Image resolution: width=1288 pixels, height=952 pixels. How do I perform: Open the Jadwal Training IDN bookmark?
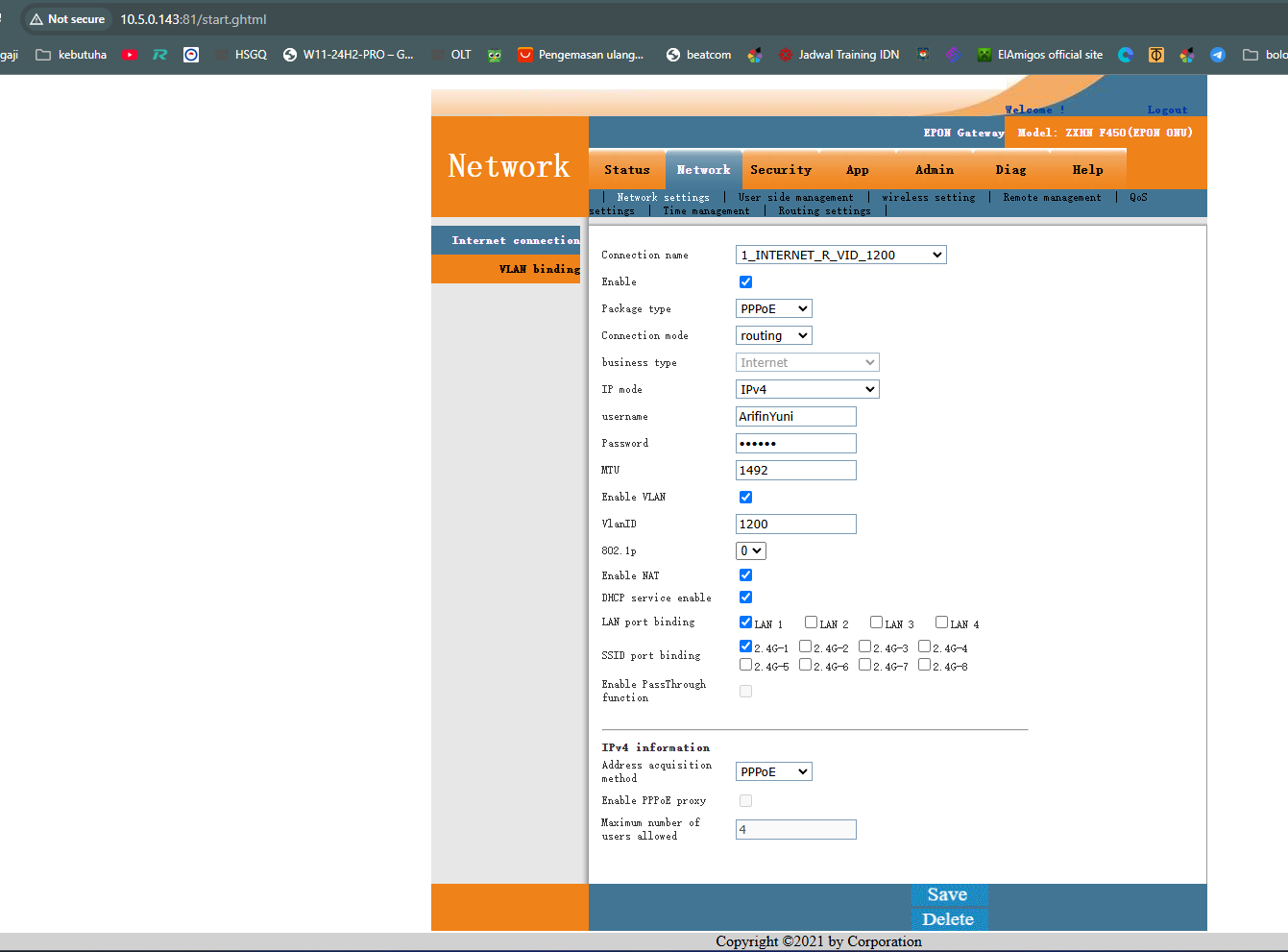point(838,55)
